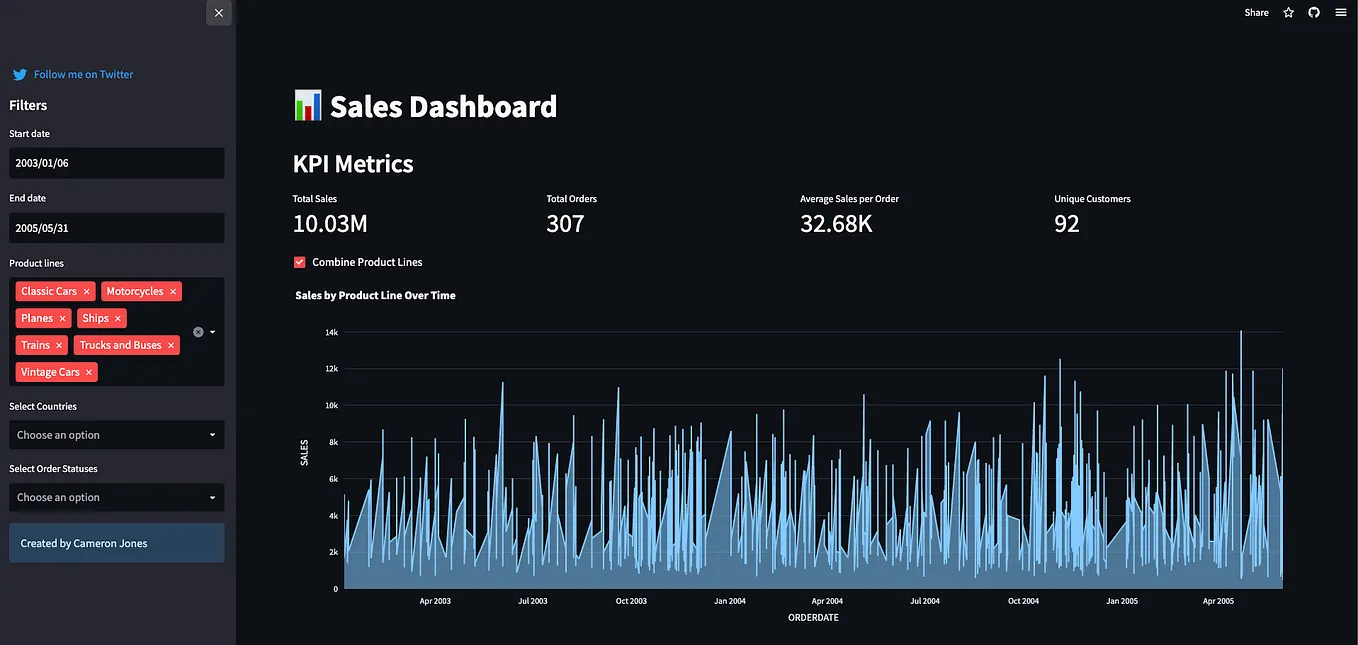This screenshot has height=645, width=1358.
Task: Click the star favorite icon at top right
Action: [x=1288, y=12]
